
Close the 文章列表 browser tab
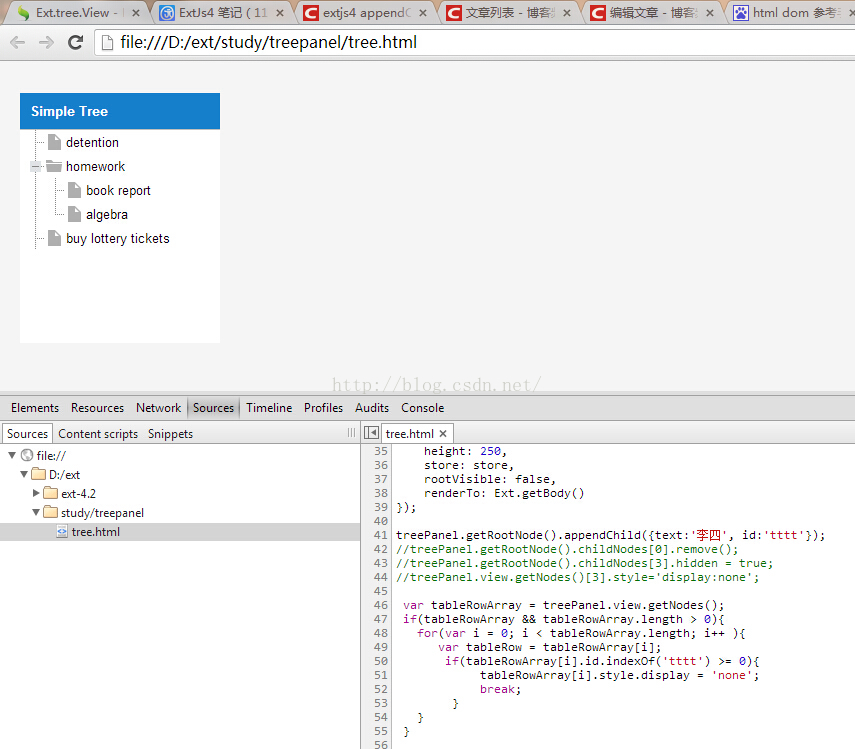coord(567,13)
